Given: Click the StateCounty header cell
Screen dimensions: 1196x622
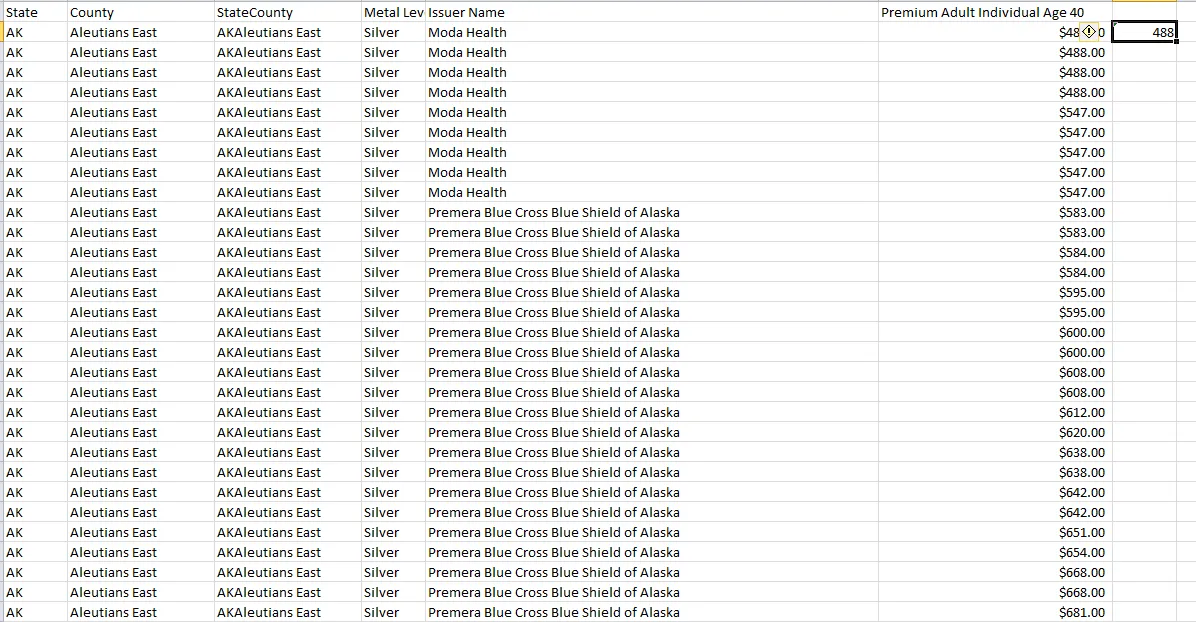Looking at the screenshot, I should click(255, 12).
